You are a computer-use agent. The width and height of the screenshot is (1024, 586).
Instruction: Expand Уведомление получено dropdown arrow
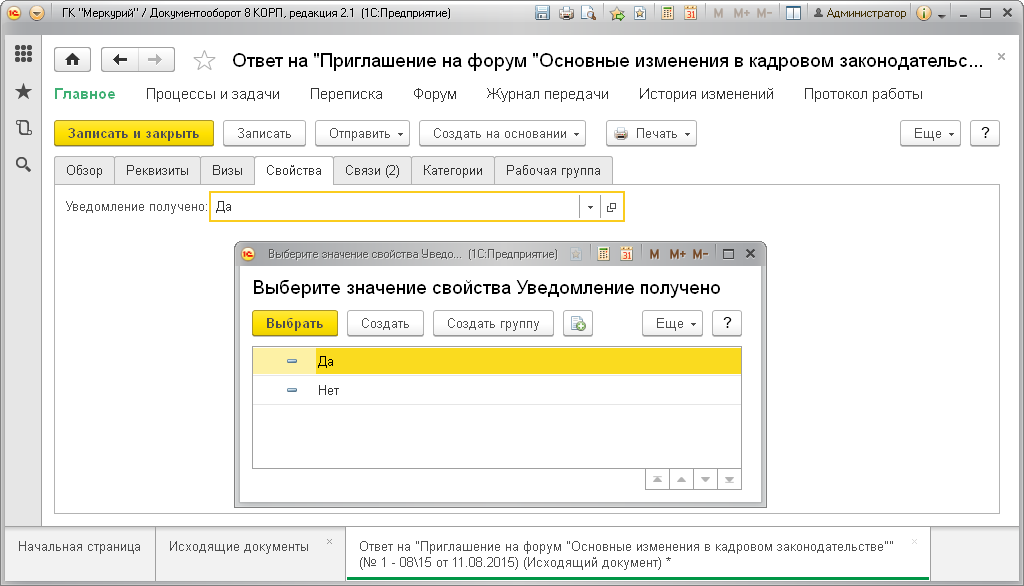point(590,207)
